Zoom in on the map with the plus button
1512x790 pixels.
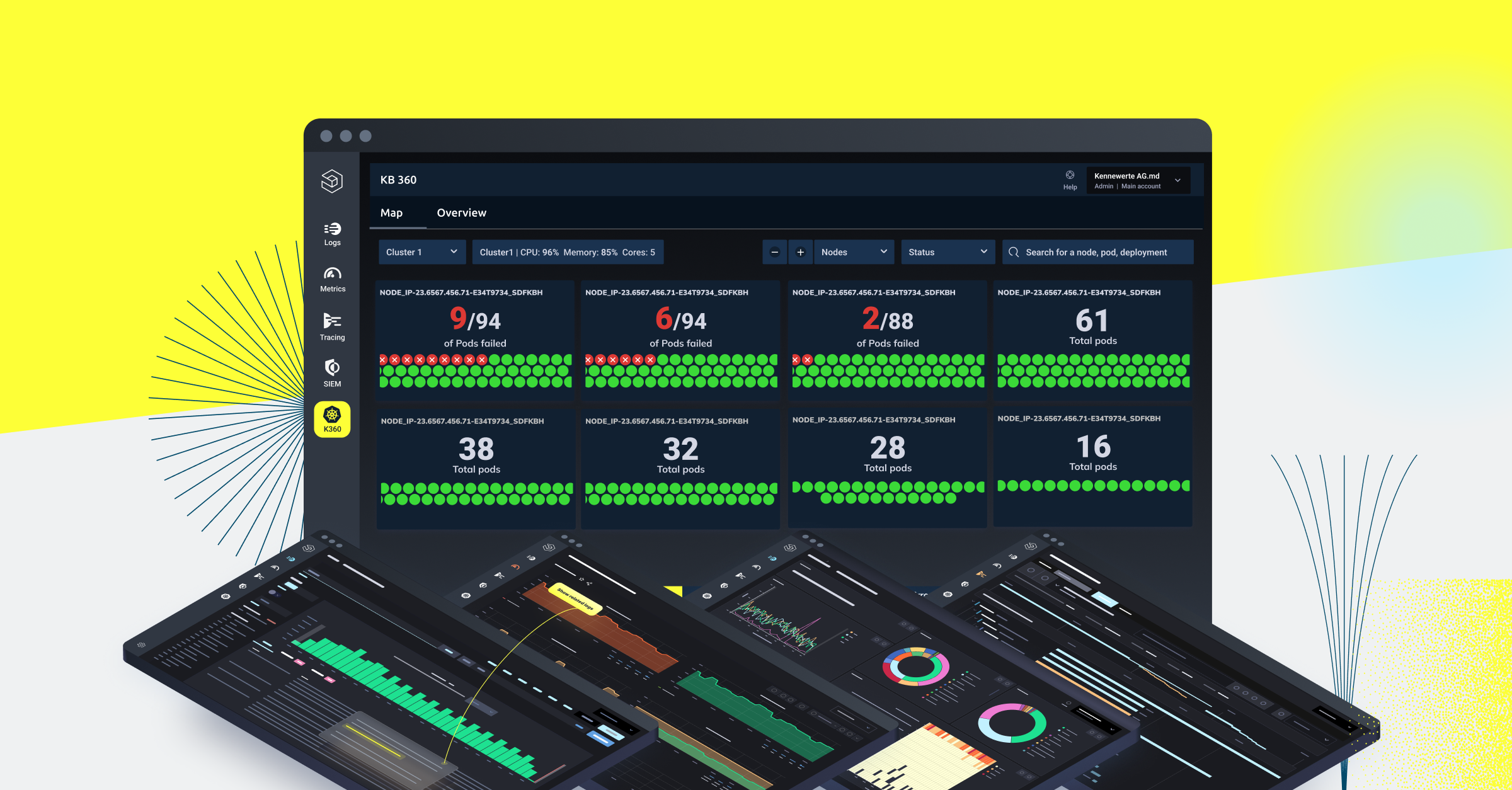tap(800, 252)
